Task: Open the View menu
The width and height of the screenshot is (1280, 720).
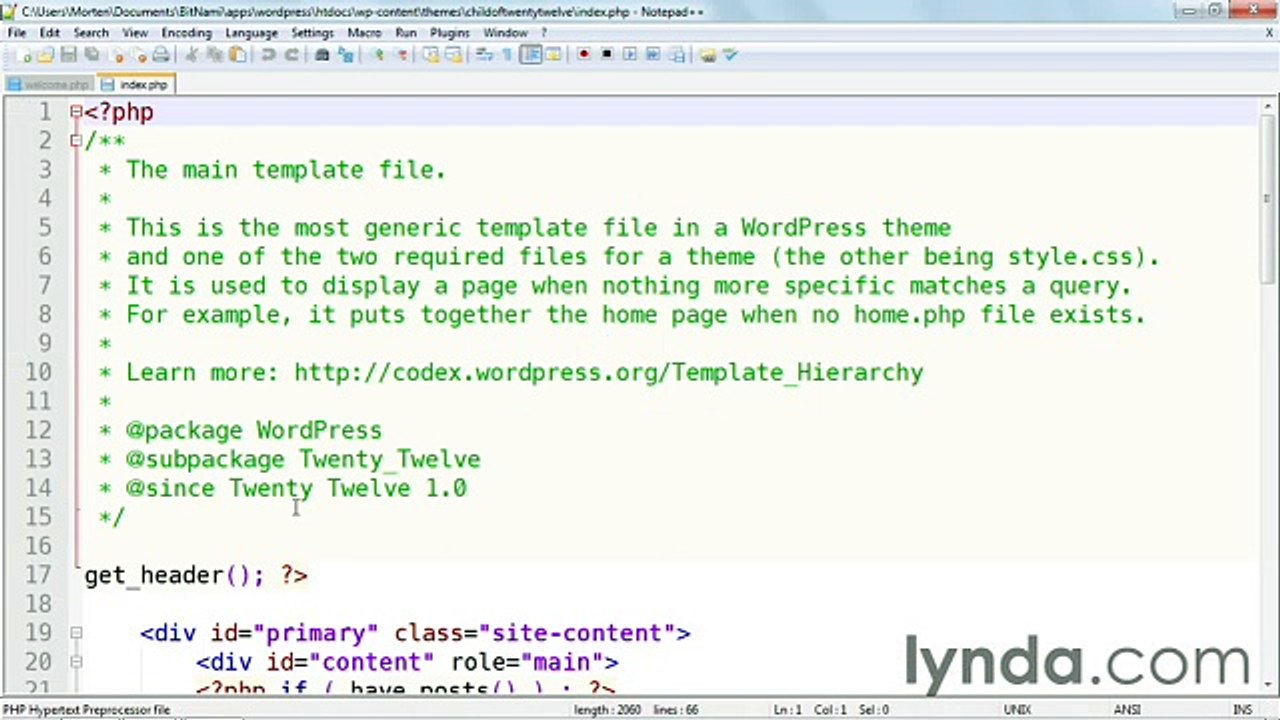Action: [x=135, y=32]
